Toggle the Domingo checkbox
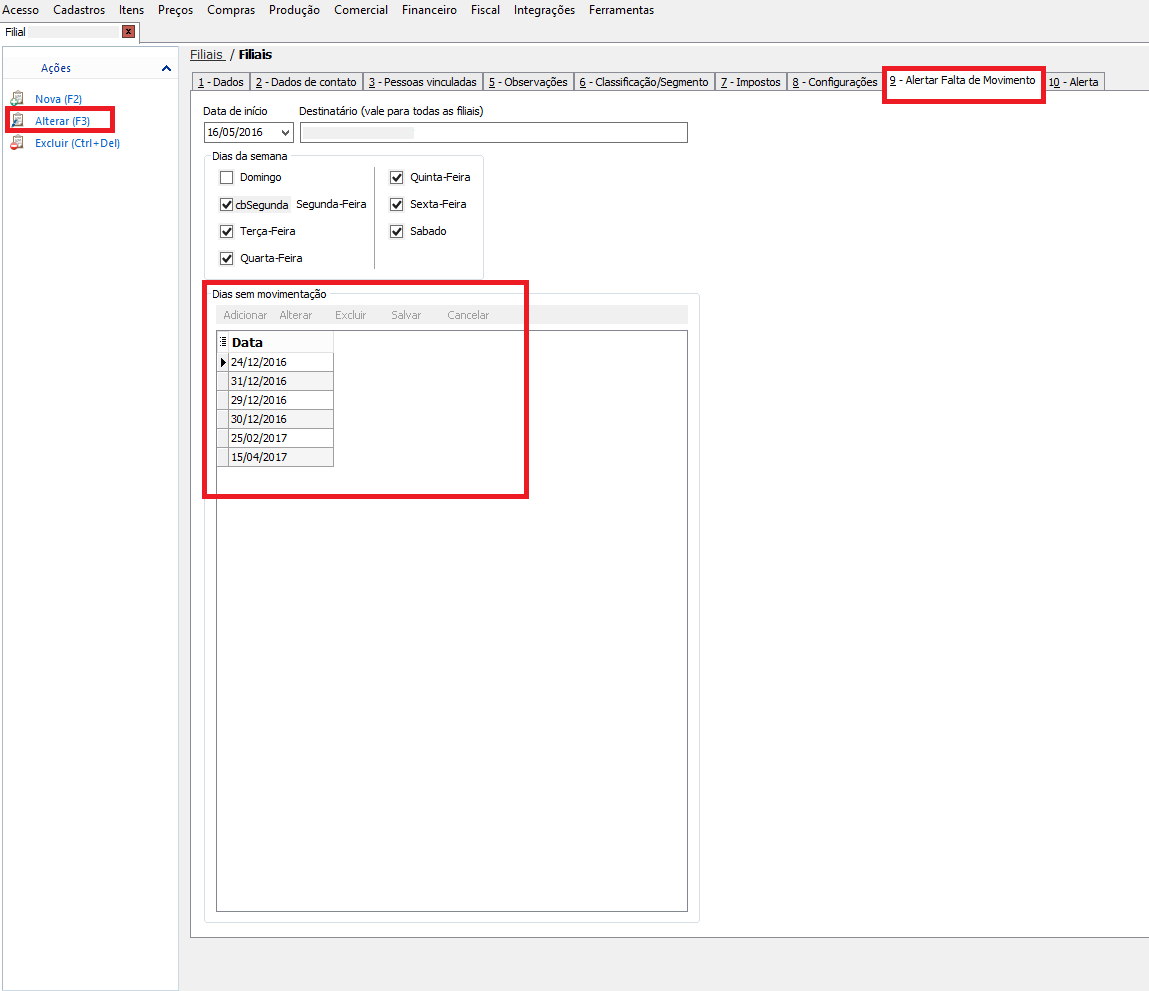Viewport: 1149px width, 991px height. coord(226,177)
